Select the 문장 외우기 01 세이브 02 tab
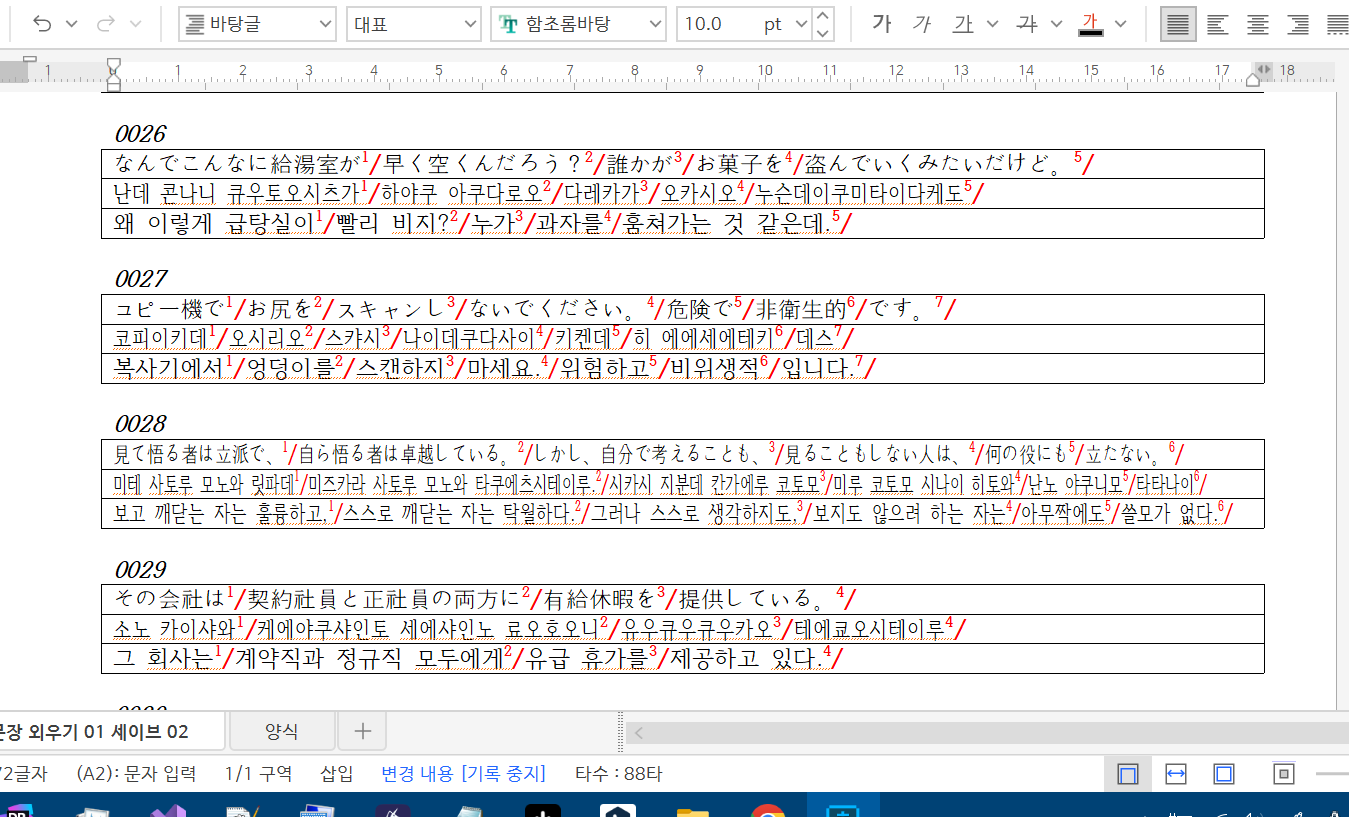This screenshot has height=817, width=1349. [100, 732]
